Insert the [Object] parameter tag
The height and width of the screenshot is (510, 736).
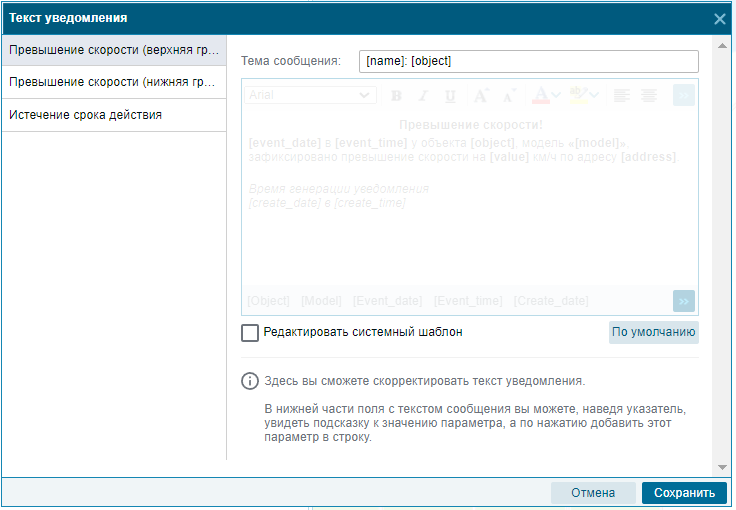[268, 301]
